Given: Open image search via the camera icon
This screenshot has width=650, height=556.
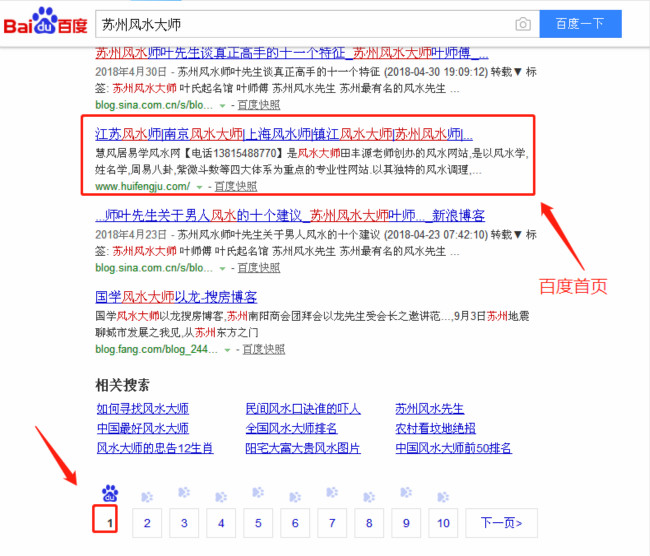Looking at the screenshot, I should click(x=522, y=23).
